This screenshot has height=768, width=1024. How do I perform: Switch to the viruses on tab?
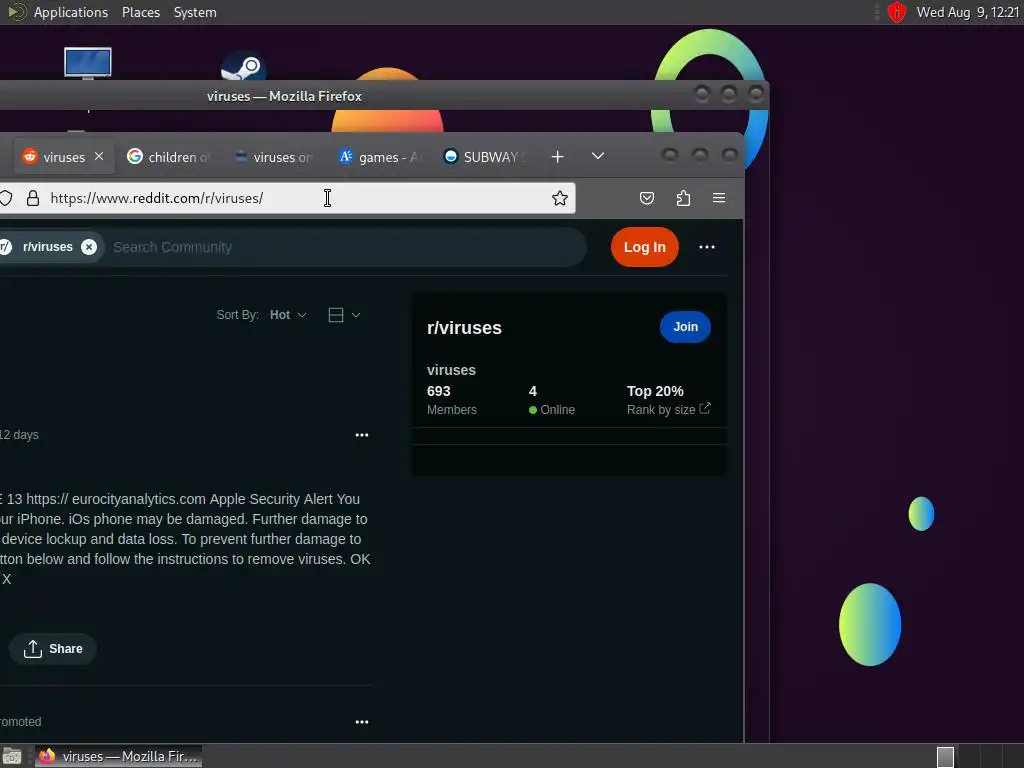(274, 157)
